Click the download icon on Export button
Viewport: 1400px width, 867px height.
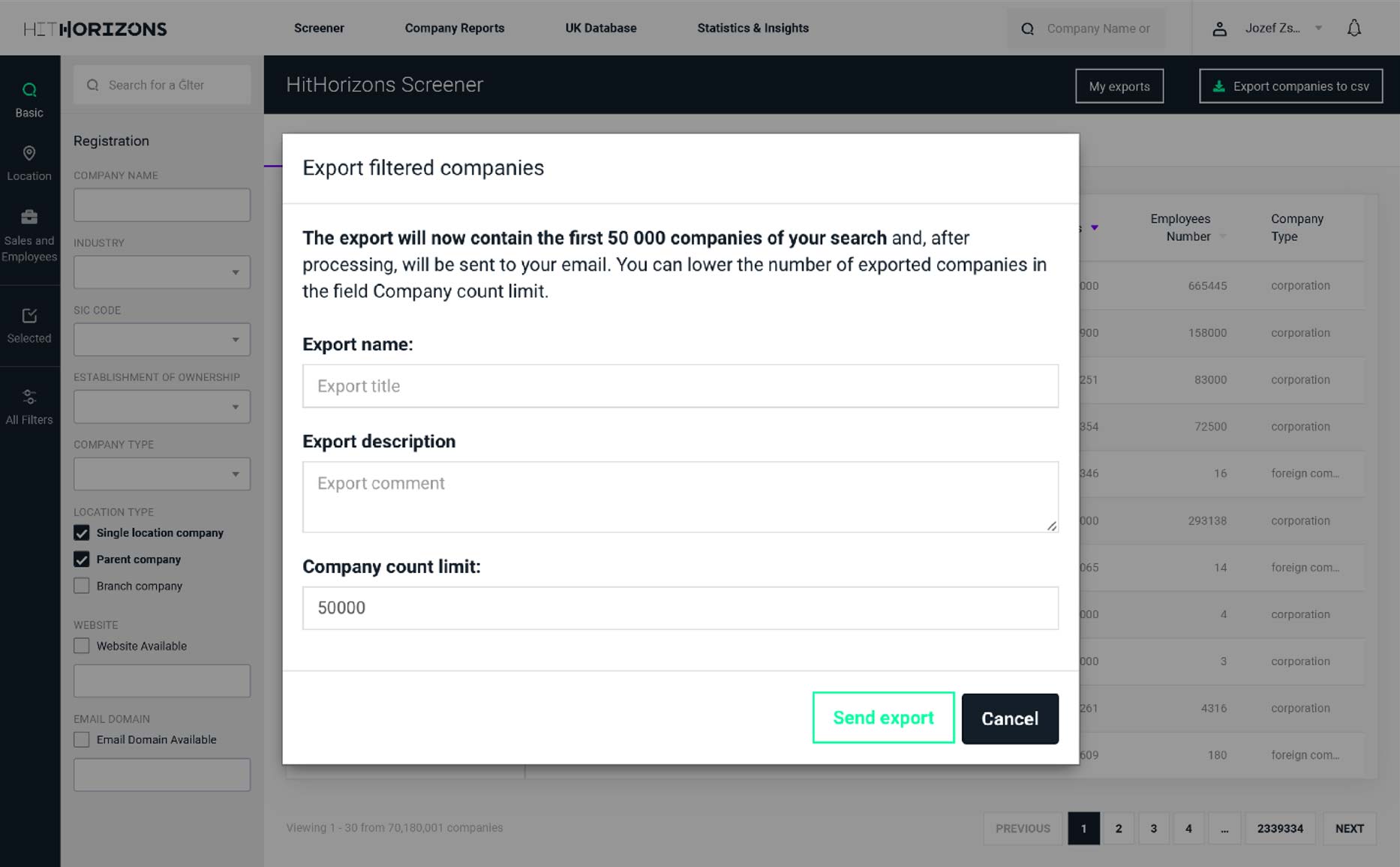click(1219, 86)
